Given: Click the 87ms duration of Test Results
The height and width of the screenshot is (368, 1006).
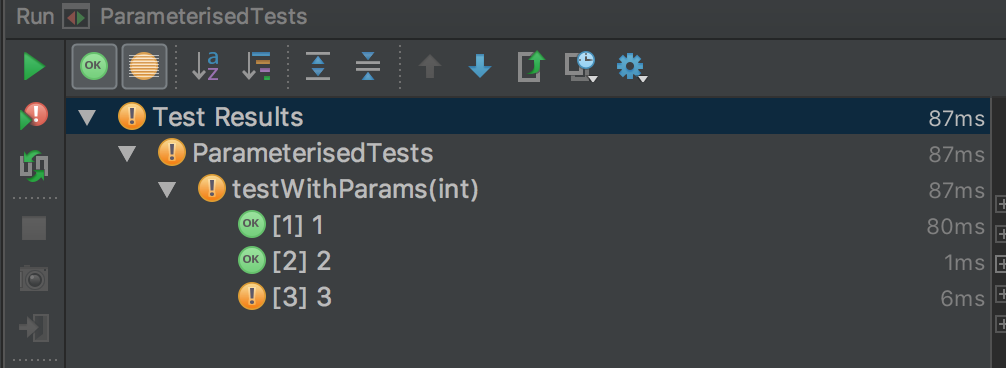Looking at the screenshot, I should click(x=957, y=118).
